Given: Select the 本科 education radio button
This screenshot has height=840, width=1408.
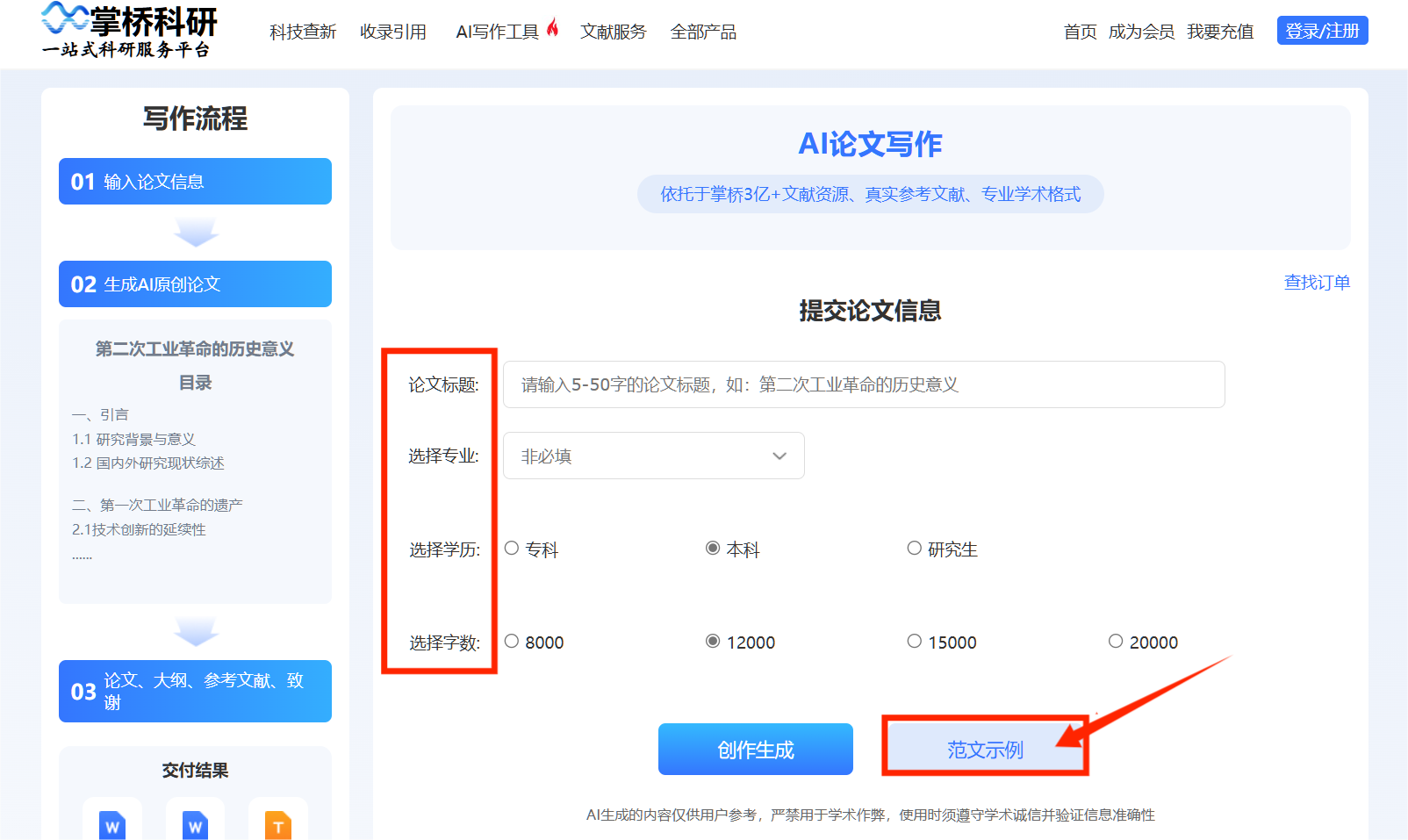Looking at the screenshot, I should (x=713, y=548).
